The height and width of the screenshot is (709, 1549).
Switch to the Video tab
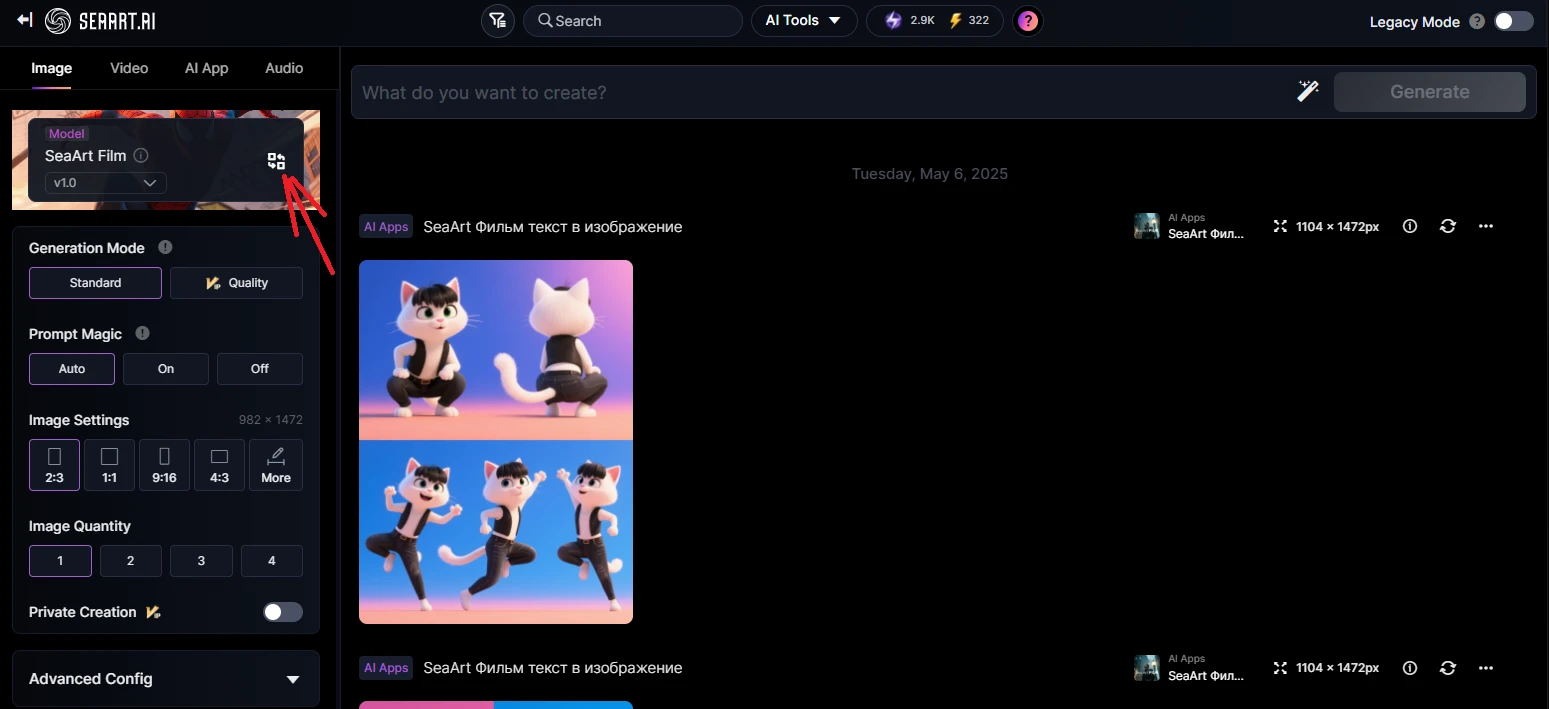(129, 68)
